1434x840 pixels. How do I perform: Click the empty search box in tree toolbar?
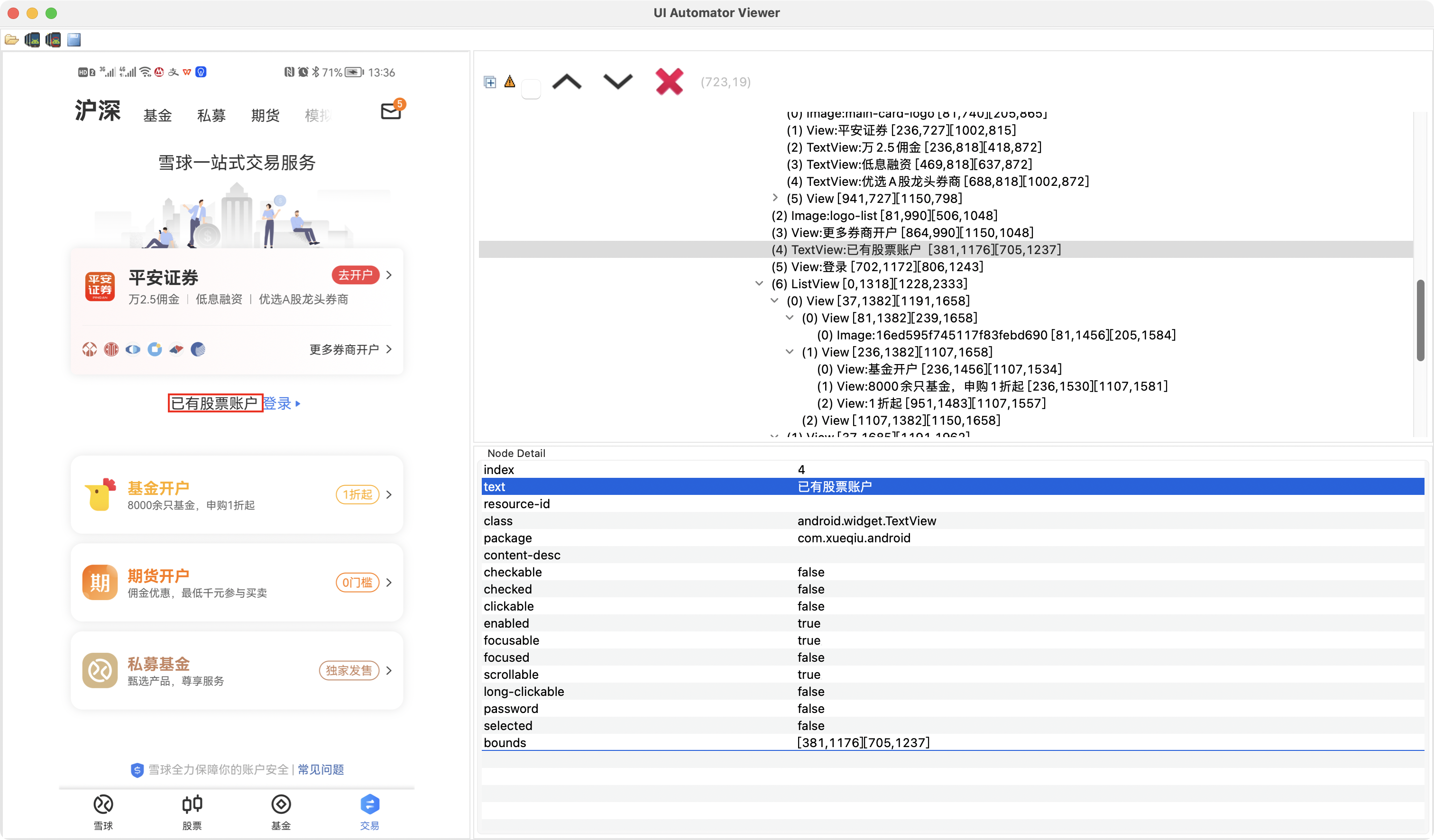coord(531,89)
